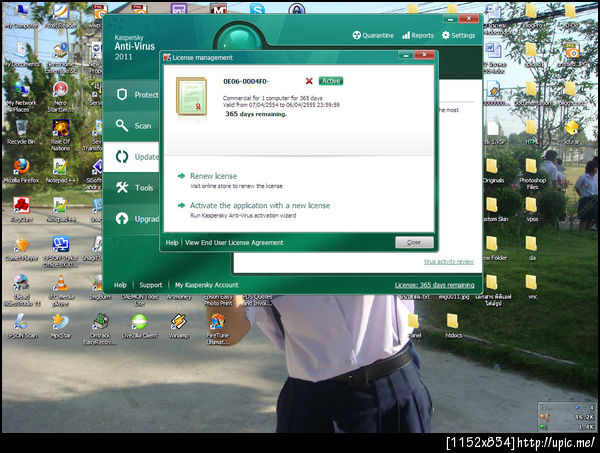Select the Protection shield tab
This screenshot has height=453, width=600.
[x=132, y=95]
